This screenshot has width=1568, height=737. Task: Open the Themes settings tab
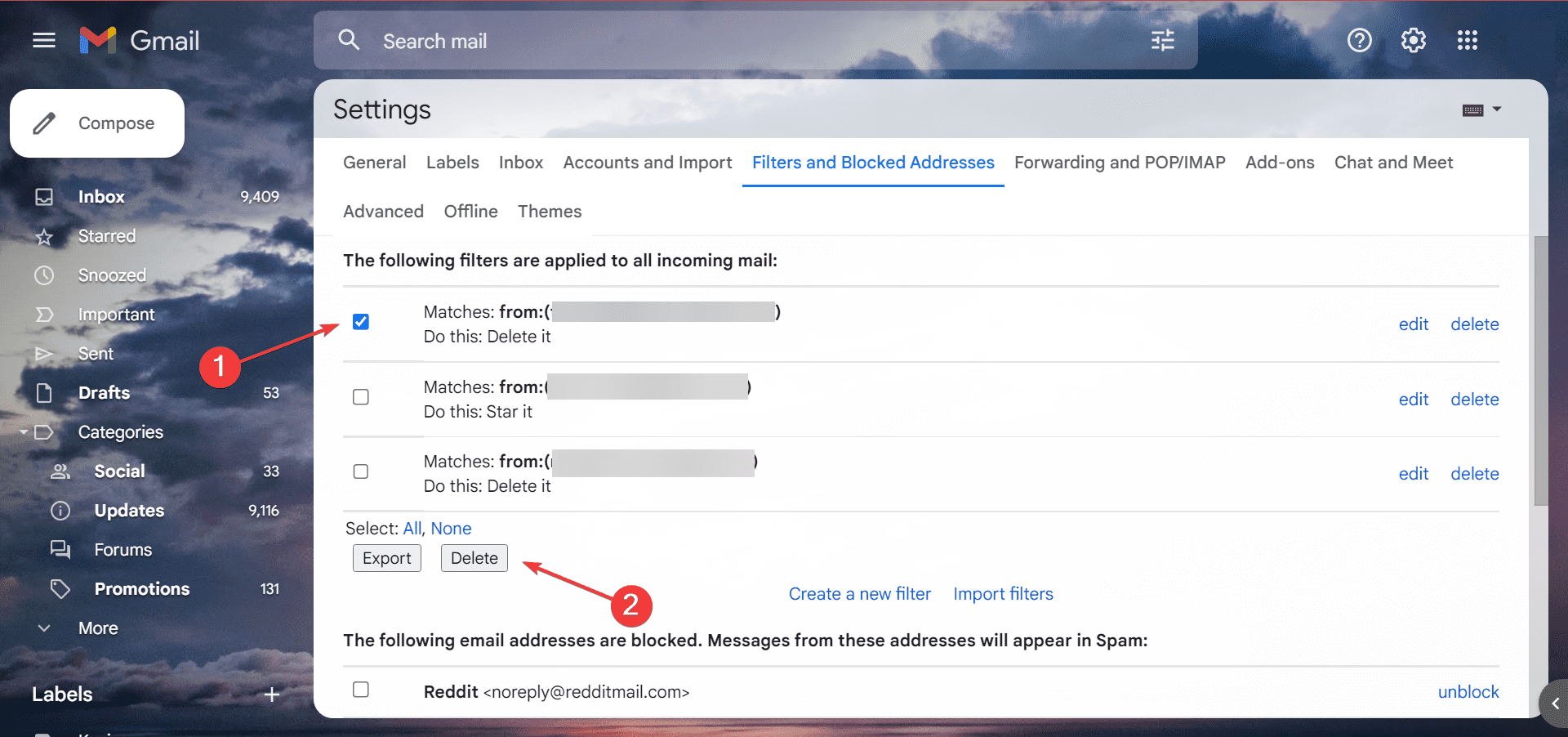click(550, 211)
